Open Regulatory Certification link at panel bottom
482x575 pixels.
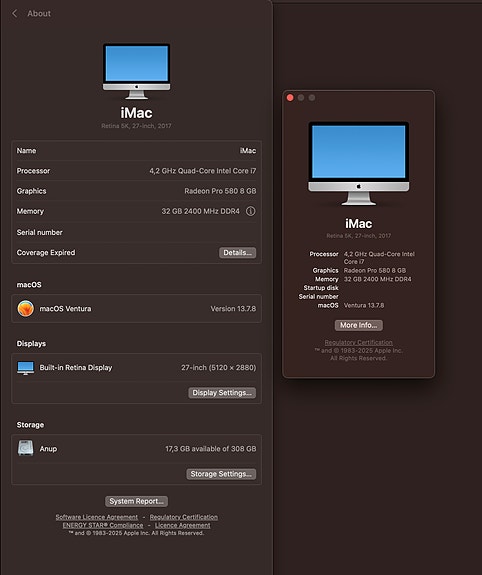click(184, 517)
